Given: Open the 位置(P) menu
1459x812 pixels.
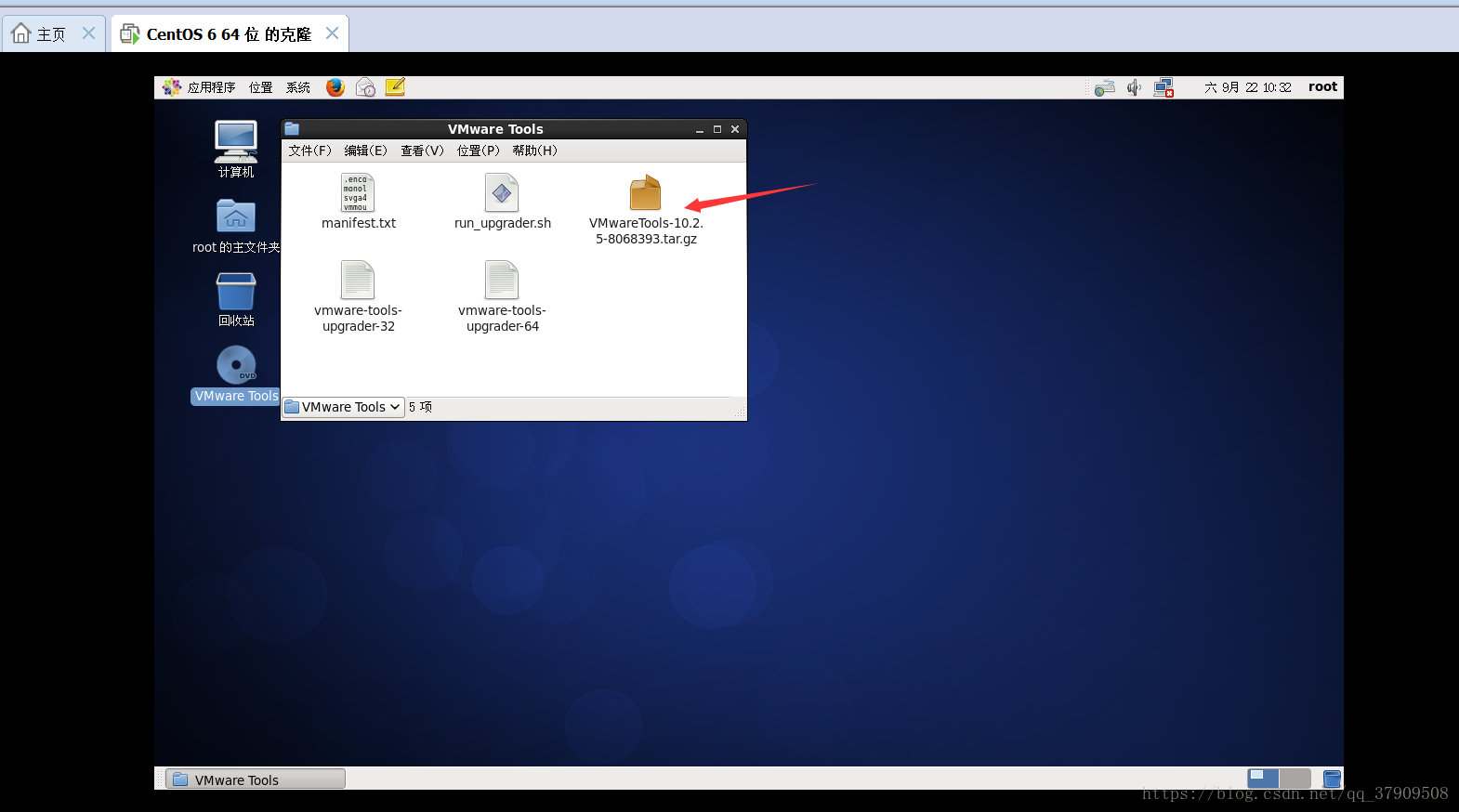Looking at the screenshot, I should click(478, 151).
